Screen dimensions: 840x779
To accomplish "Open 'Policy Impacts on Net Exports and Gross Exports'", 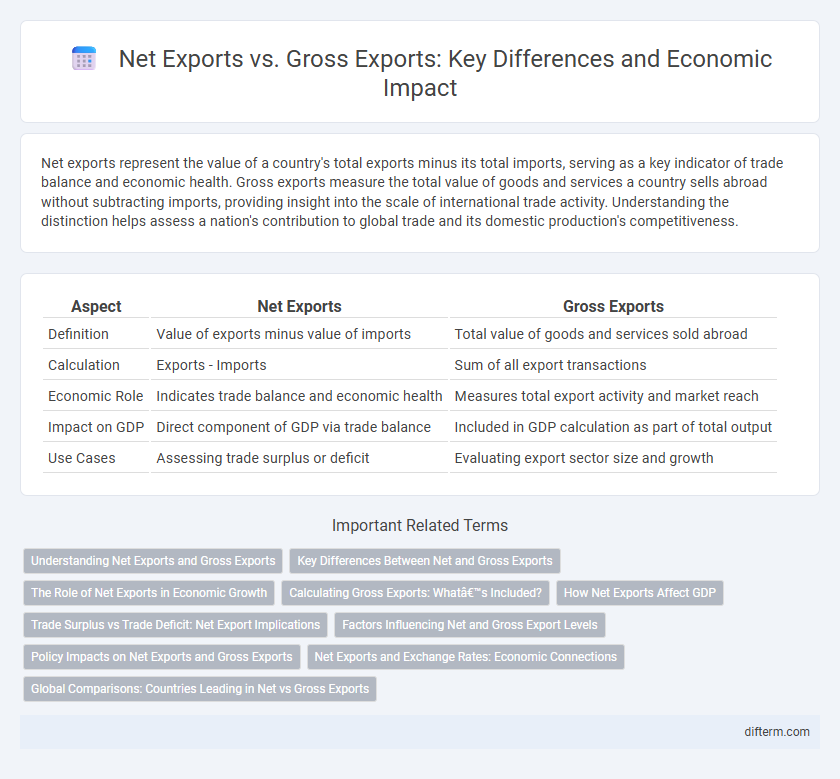I will (x=162, y=657).
